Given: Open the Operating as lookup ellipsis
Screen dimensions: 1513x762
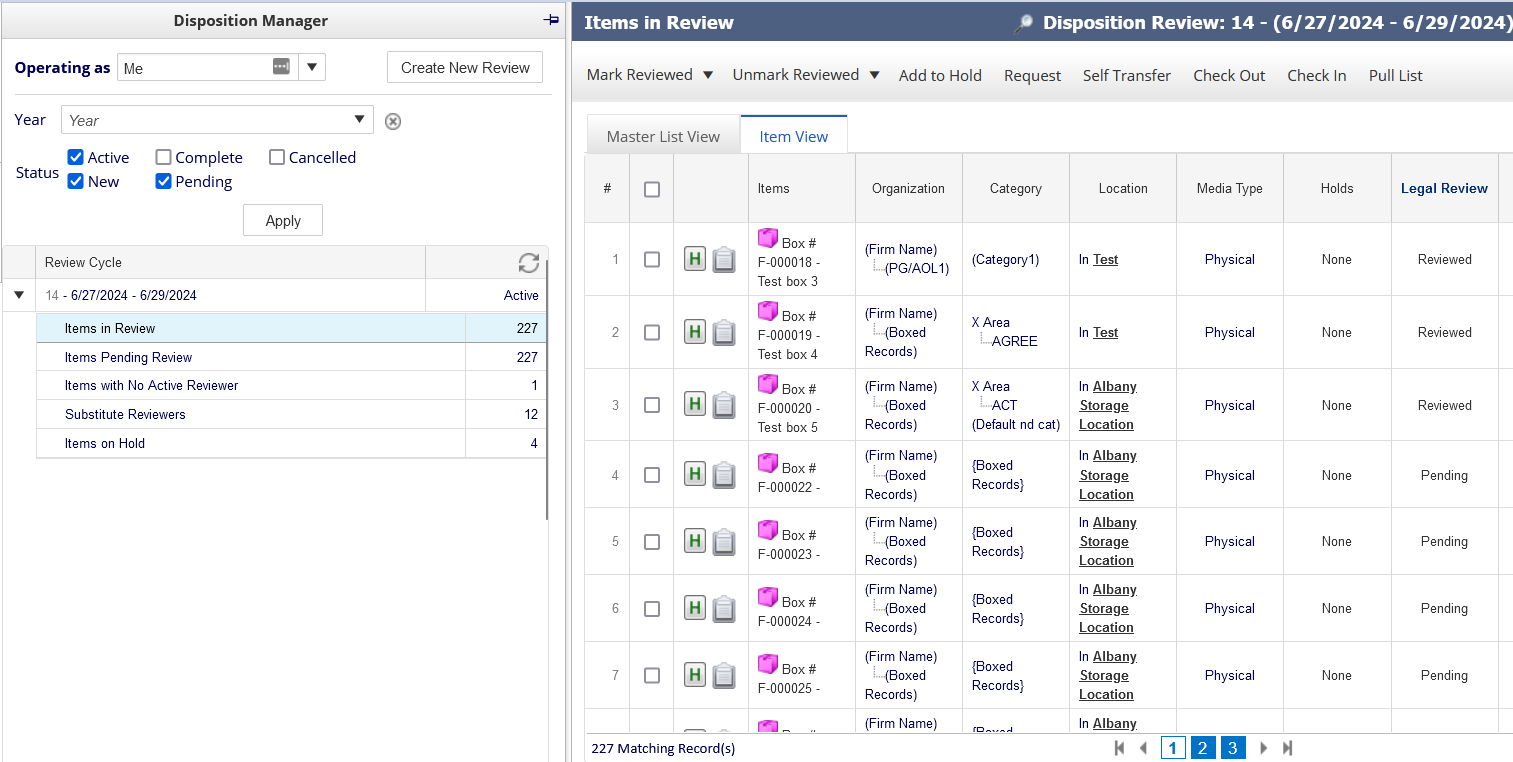Looking at the screenshot, I should click(x=281, y=67).
